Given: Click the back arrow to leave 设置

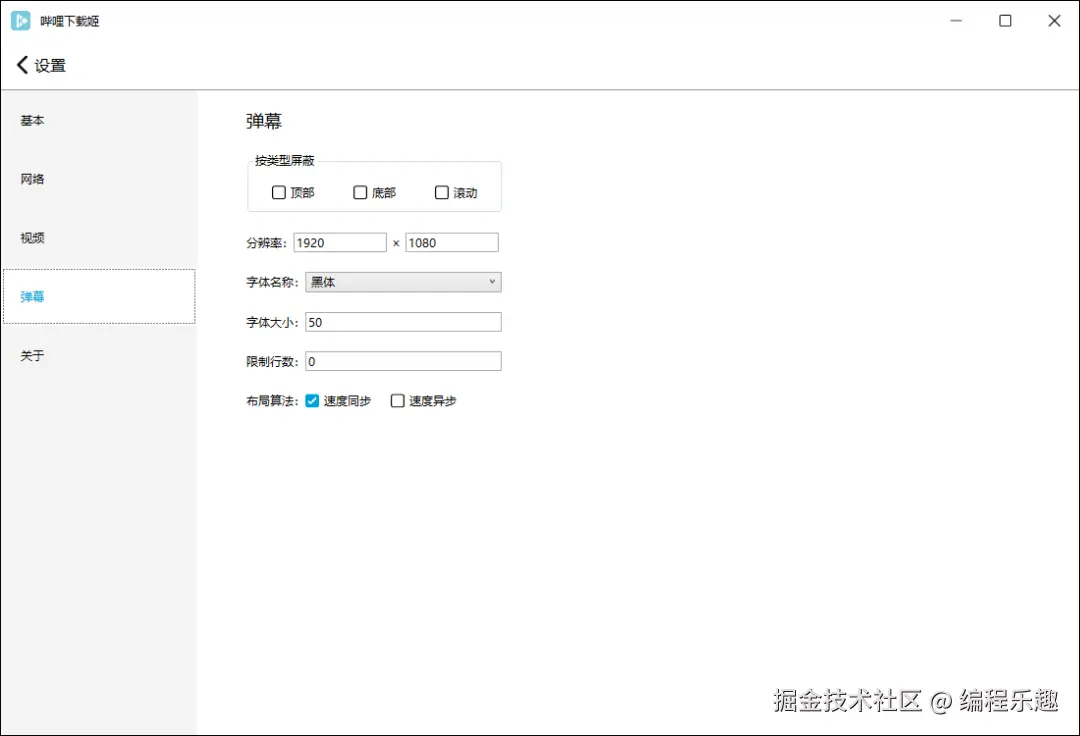Looking at the screenshot, I should coord(21,64).
